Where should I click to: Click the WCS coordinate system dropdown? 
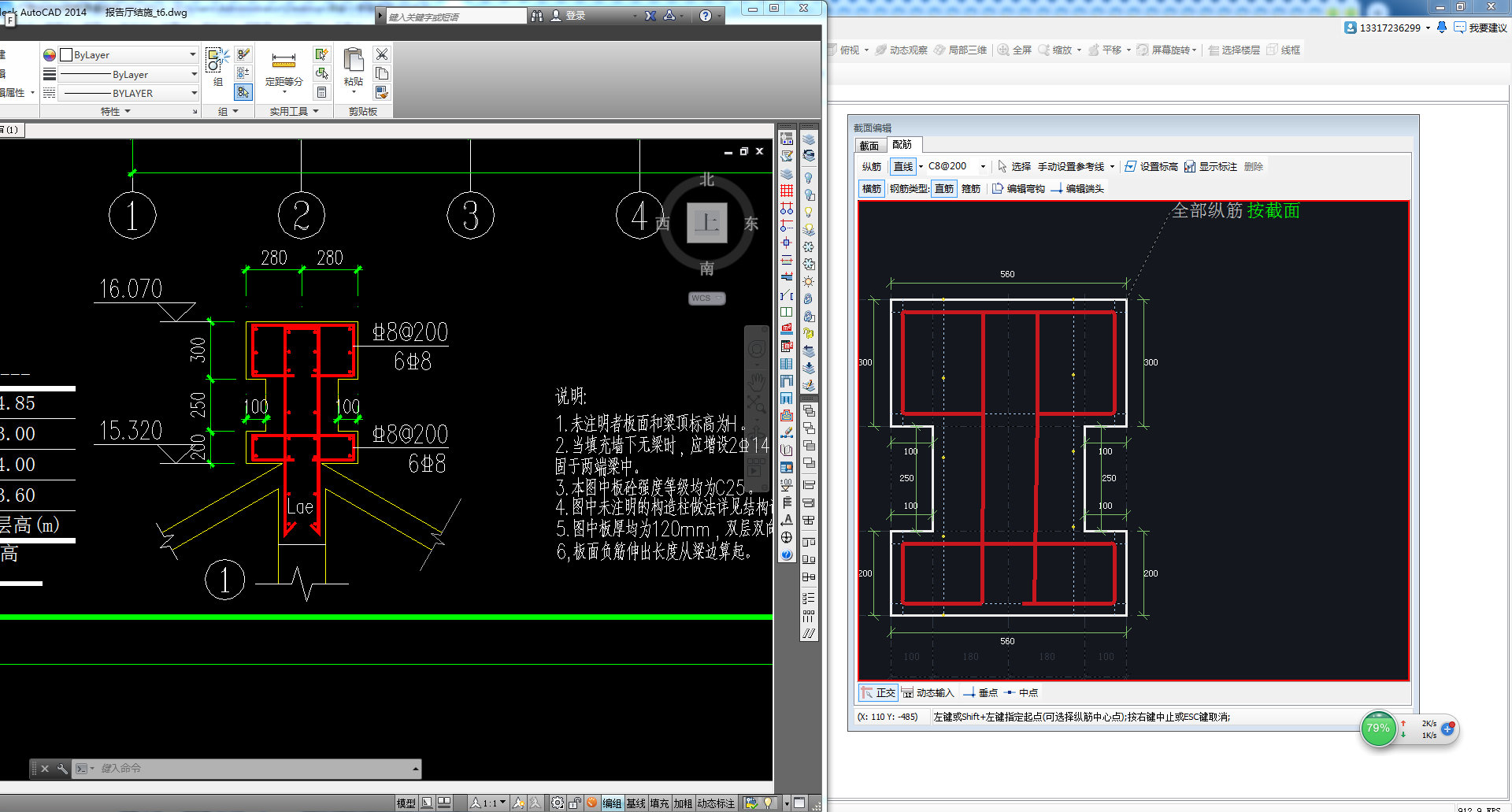point(706,298)
